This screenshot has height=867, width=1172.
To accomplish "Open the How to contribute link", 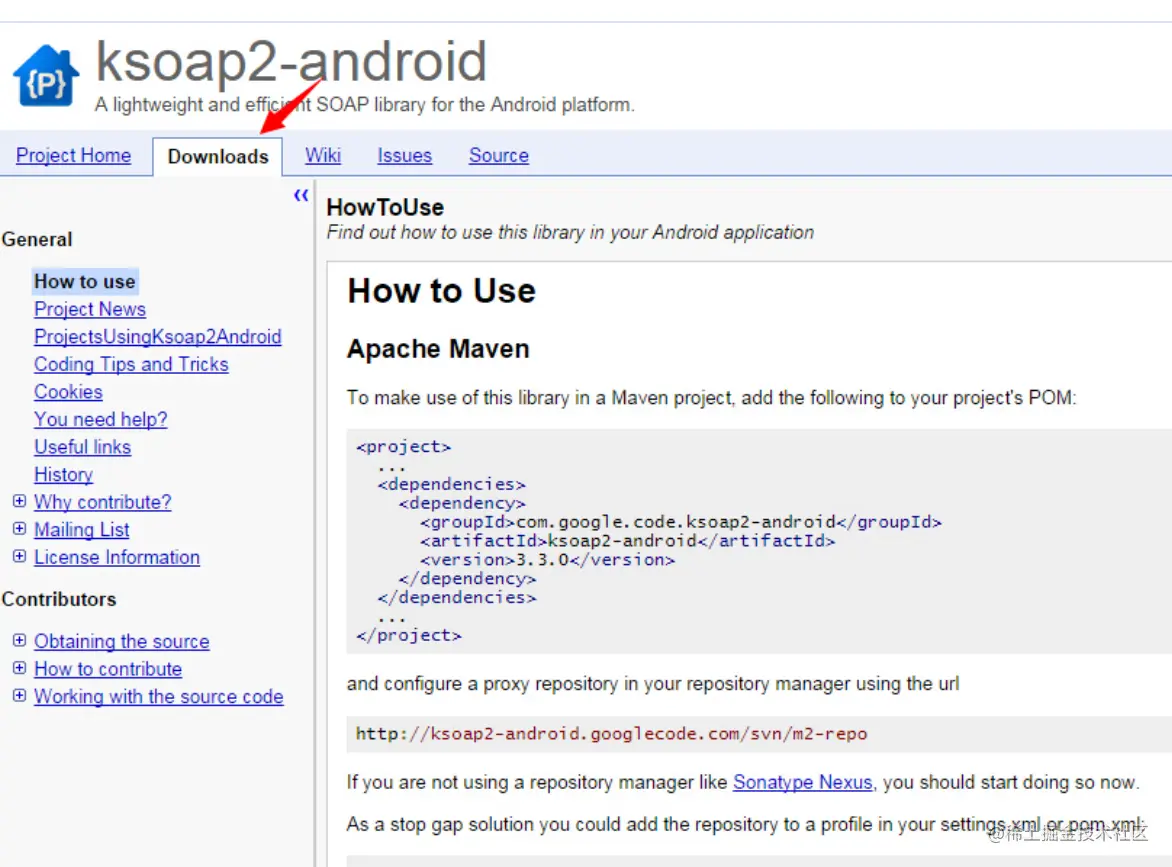I will click(108, 669).
